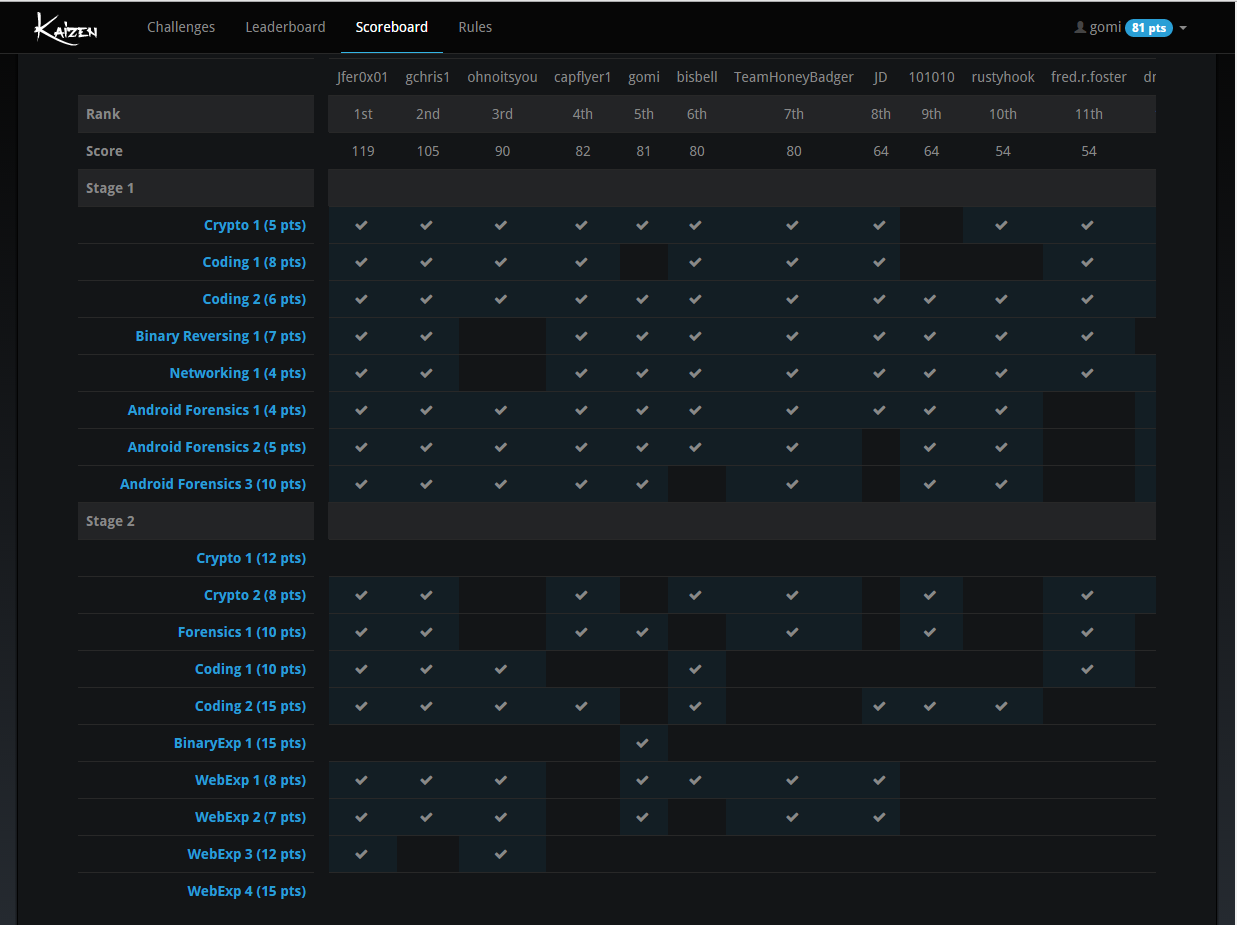
Task: Click the score 90 cell
Action: pyautogui.click(x=502, y=151)
